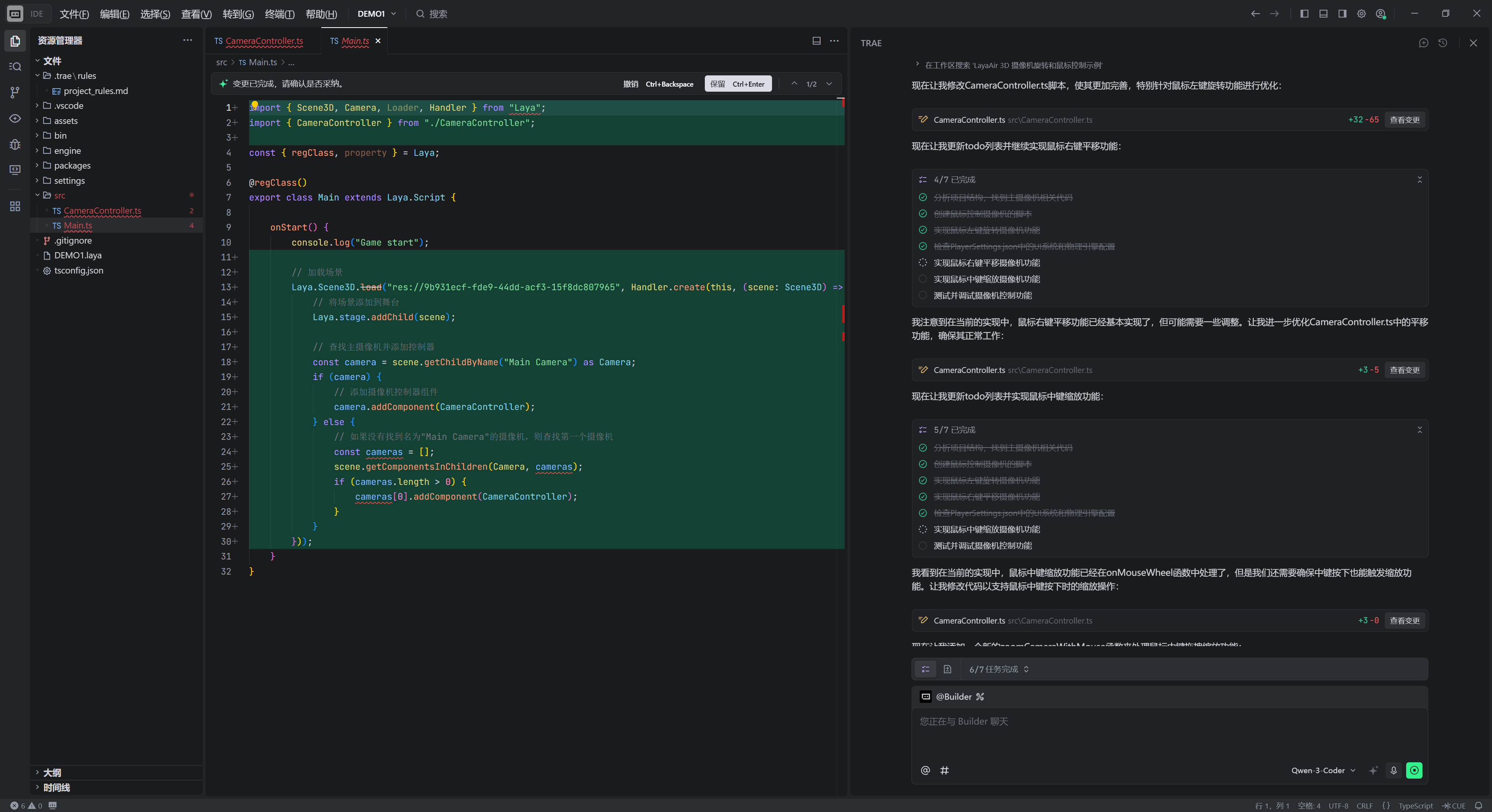The height and width of the screenshot is (812, 1492).
Task: Toggle the bottom panel layout icon
Action: pyautogui.click(x=1323, y=14)
